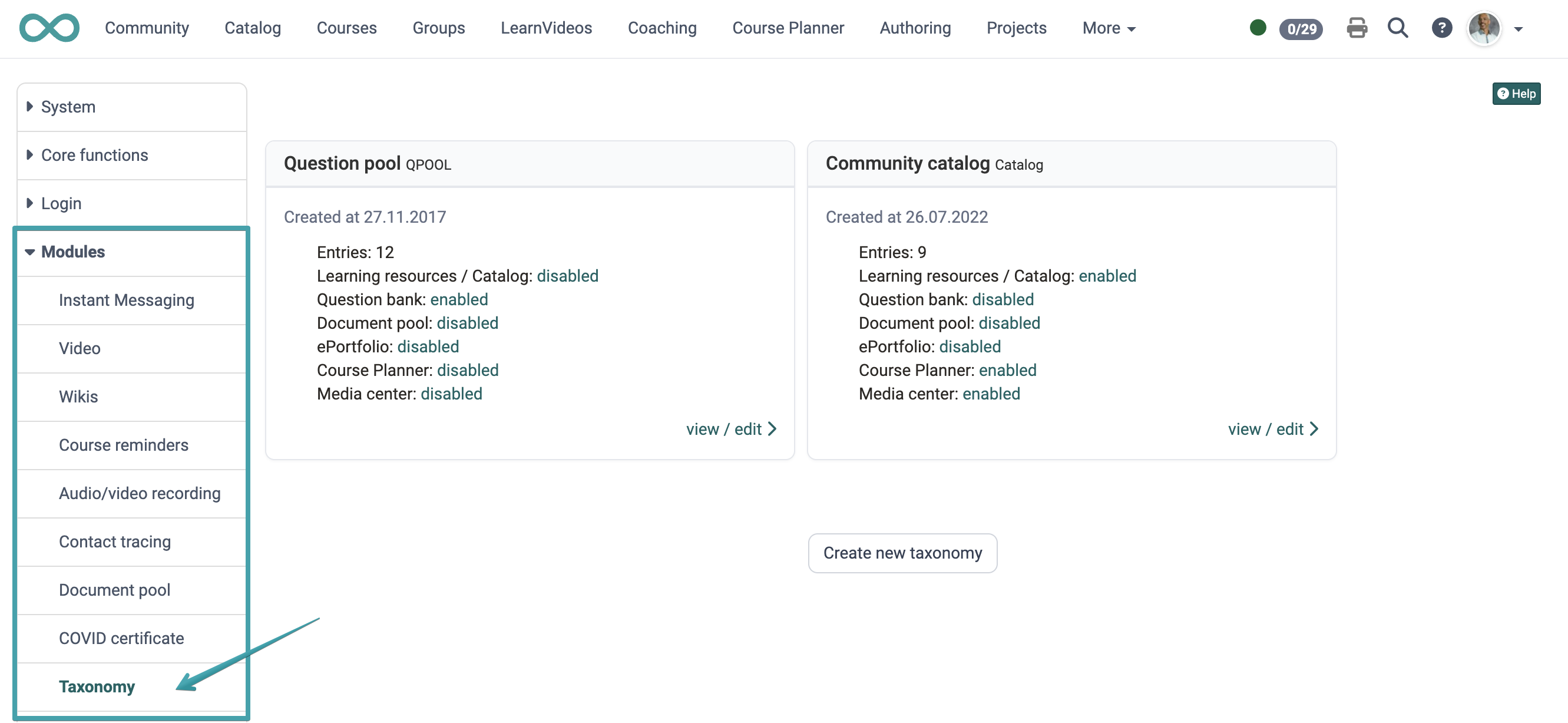This screenshot has width=1568, height=723.
Task: Click Create new taxonomy button
Action: (902, 553)
